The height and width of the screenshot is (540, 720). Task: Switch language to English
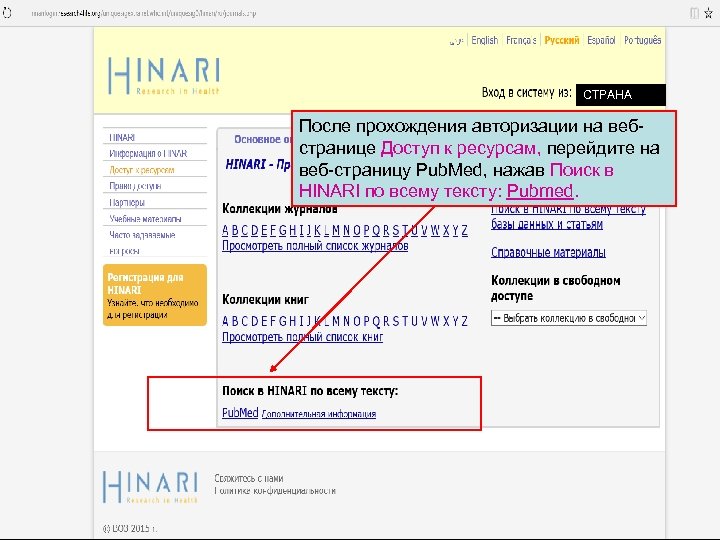(x=484, y=40)
